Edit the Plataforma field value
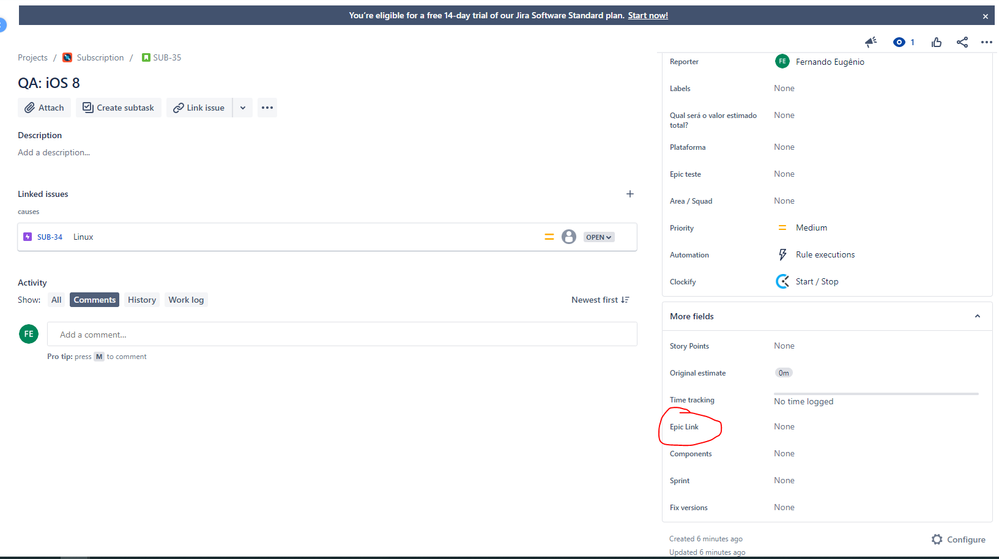Screen dimensions: 999x559 click(784, 147)
